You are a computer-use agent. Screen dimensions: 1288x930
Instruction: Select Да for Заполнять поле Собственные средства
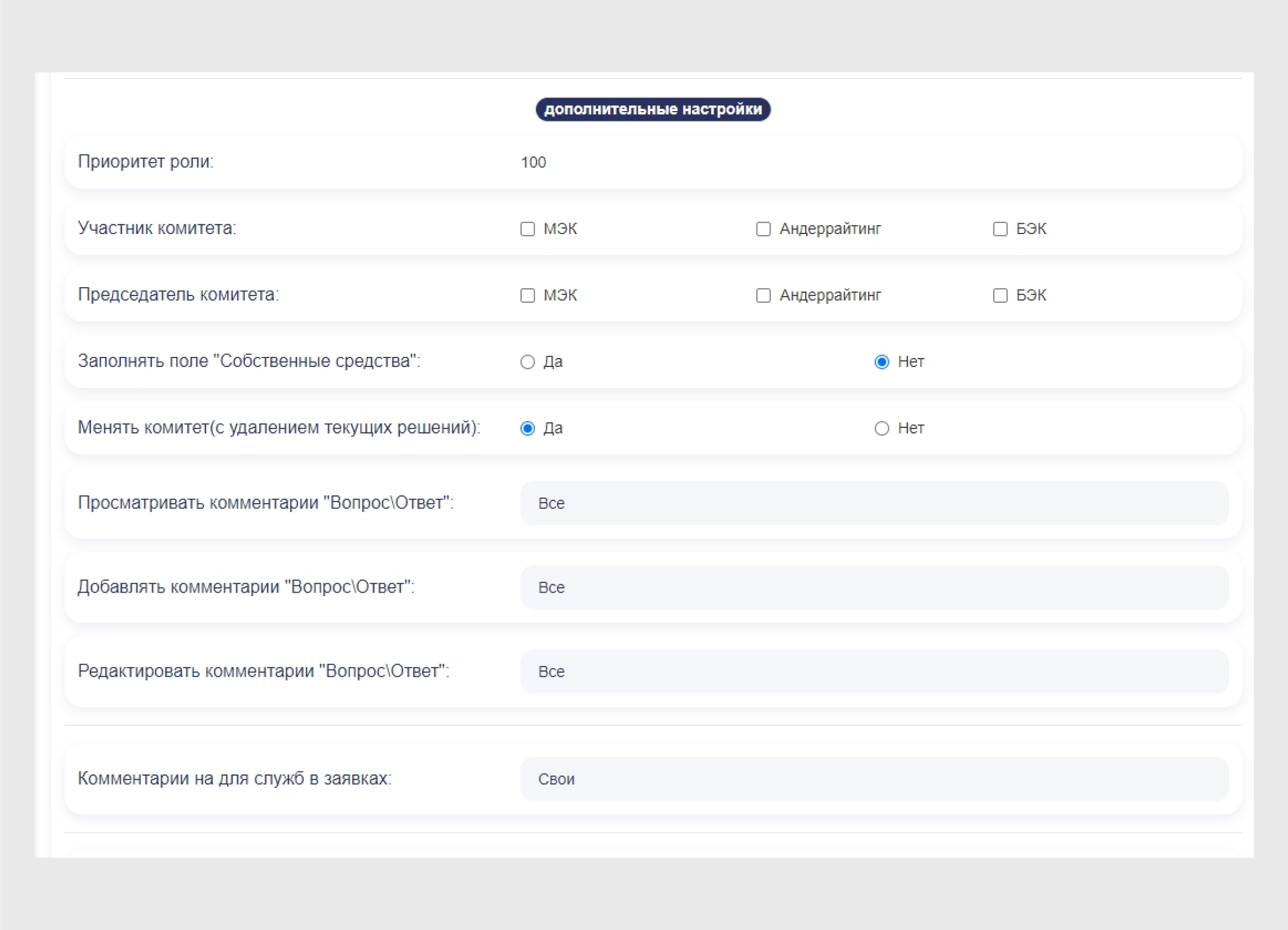[528, 362]
